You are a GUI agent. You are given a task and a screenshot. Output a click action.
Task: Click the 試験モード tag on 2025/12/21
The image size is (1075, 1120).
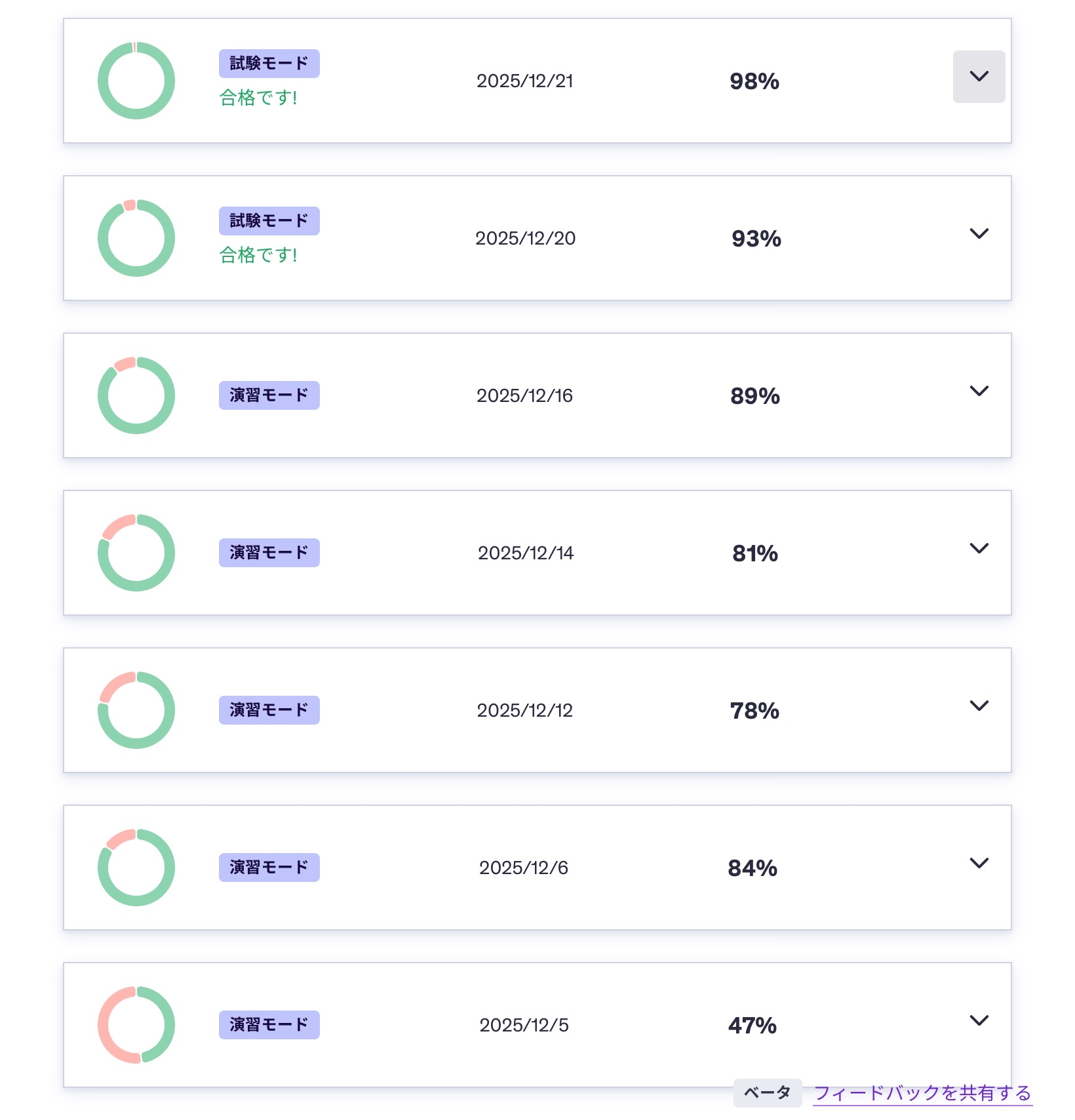click(x=269, y=64)
